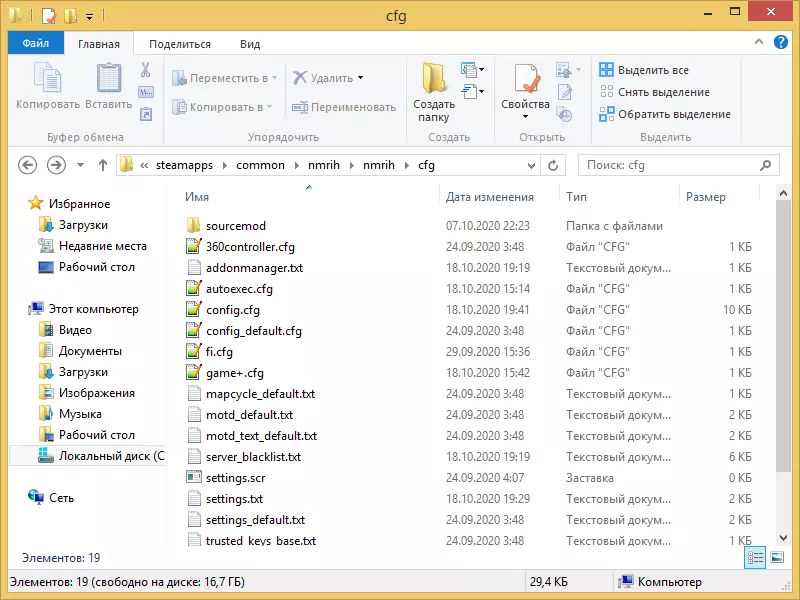Collapse the ribbon with the chevron
The height and width of the screenshot is (600, 800).
pos(759,42)
